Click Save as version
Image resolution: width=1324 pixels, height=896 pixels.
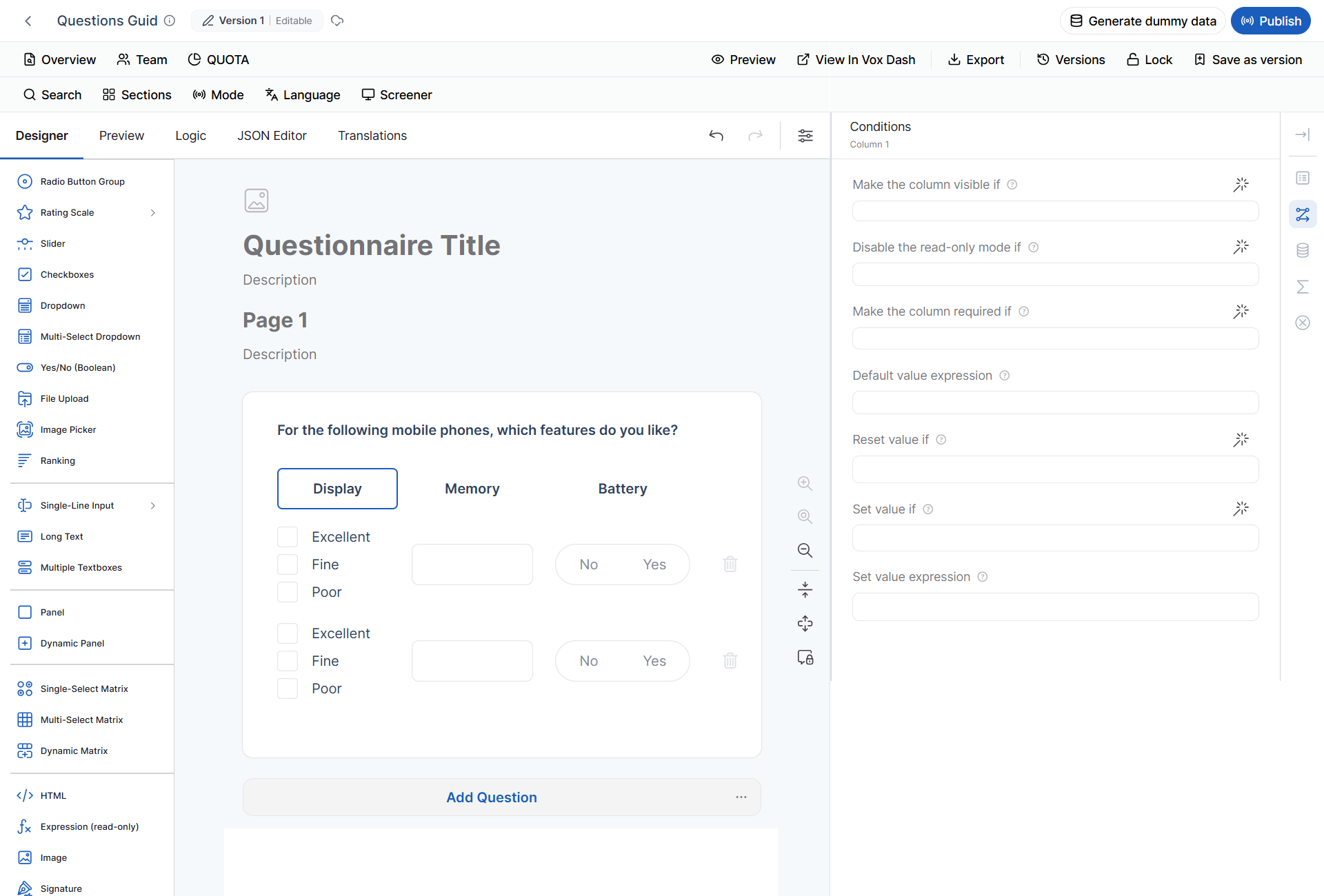pyautogui.click(x=1248, y=60)
